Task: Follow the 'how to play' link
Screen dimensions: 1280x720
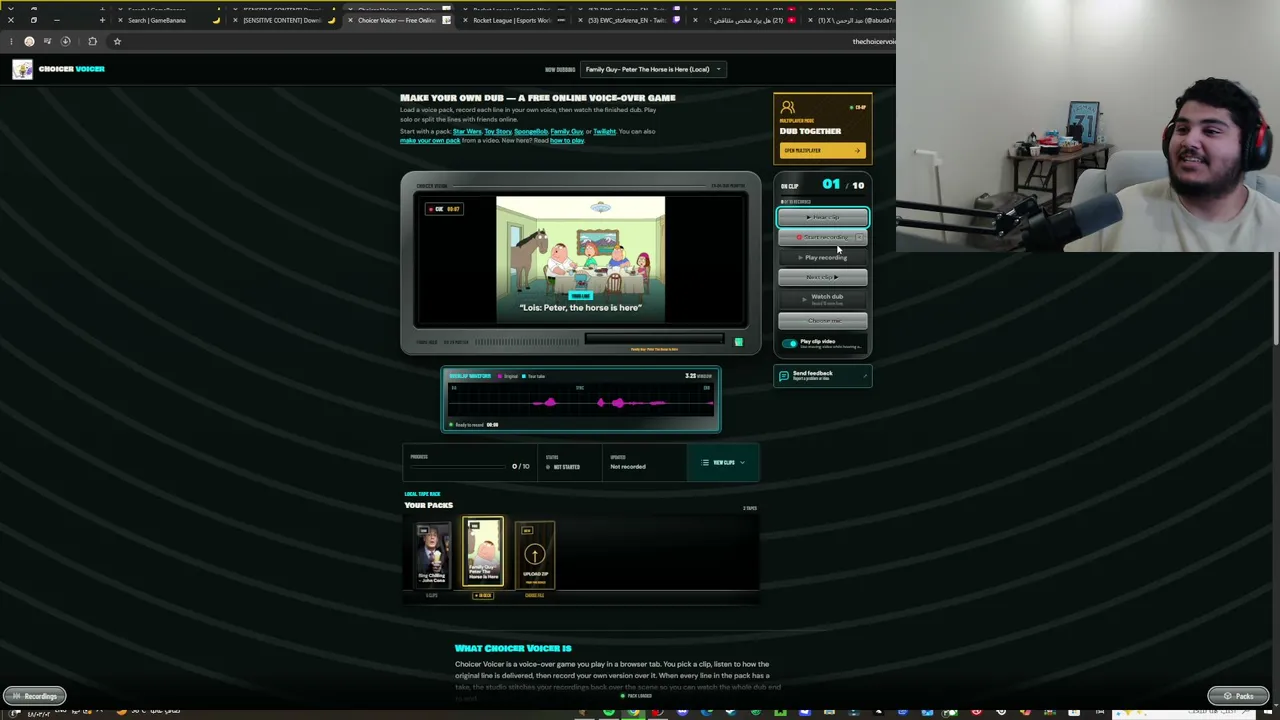Action: tap(567, 140)
